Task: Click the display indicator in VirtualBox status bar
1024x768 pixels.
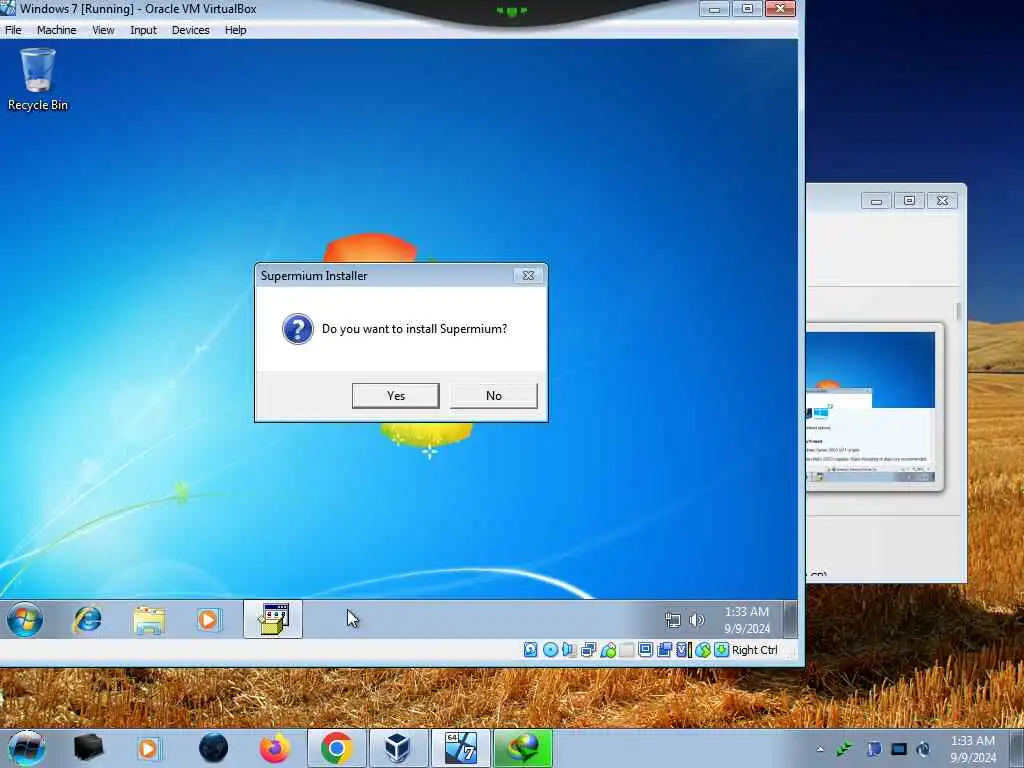Action: coord(646,650)
